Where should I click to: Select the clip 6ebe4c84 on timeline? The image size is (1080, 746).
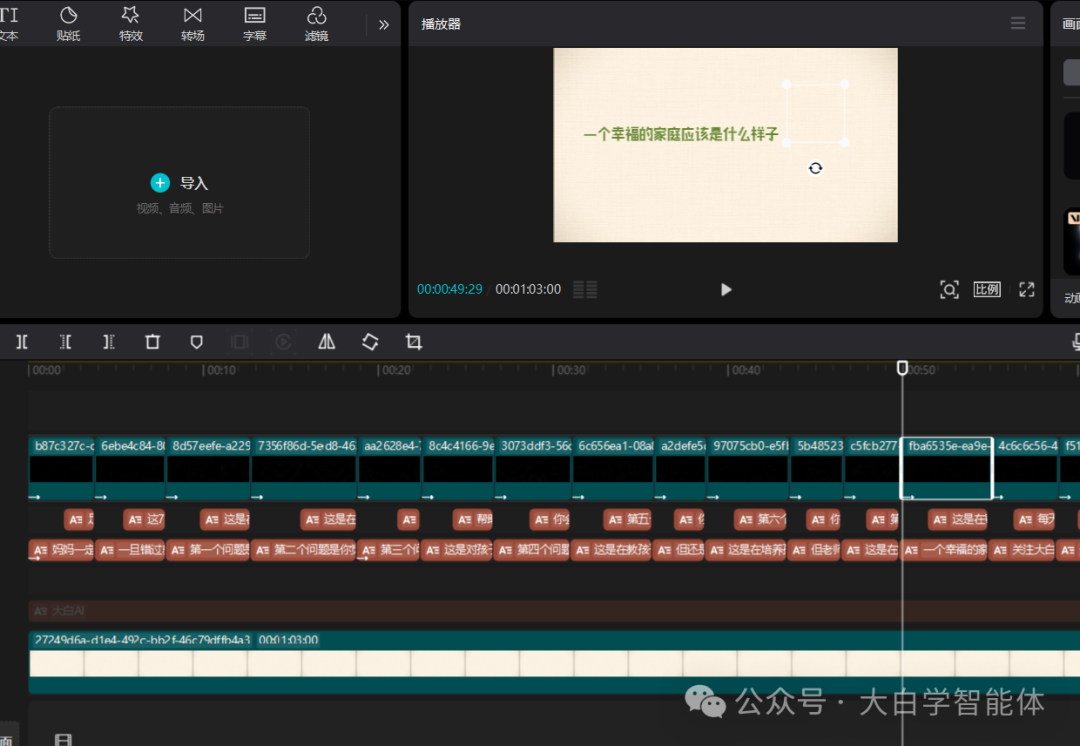tap(130, 468)
